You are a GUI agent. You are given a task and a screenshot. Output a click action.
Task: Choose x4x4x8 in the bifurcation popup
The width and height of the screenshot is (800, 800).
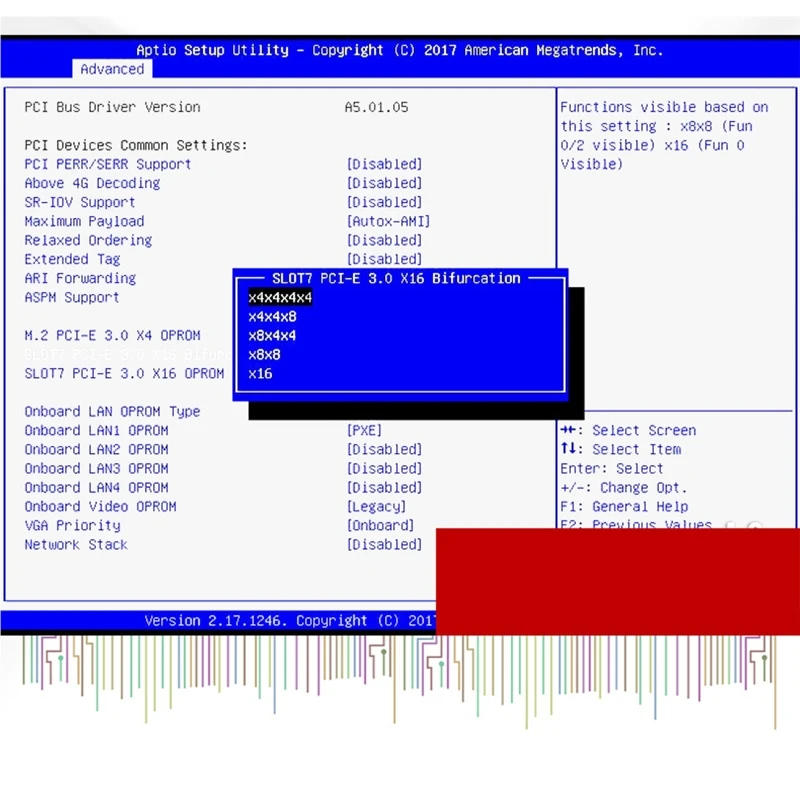click(272, 317)
